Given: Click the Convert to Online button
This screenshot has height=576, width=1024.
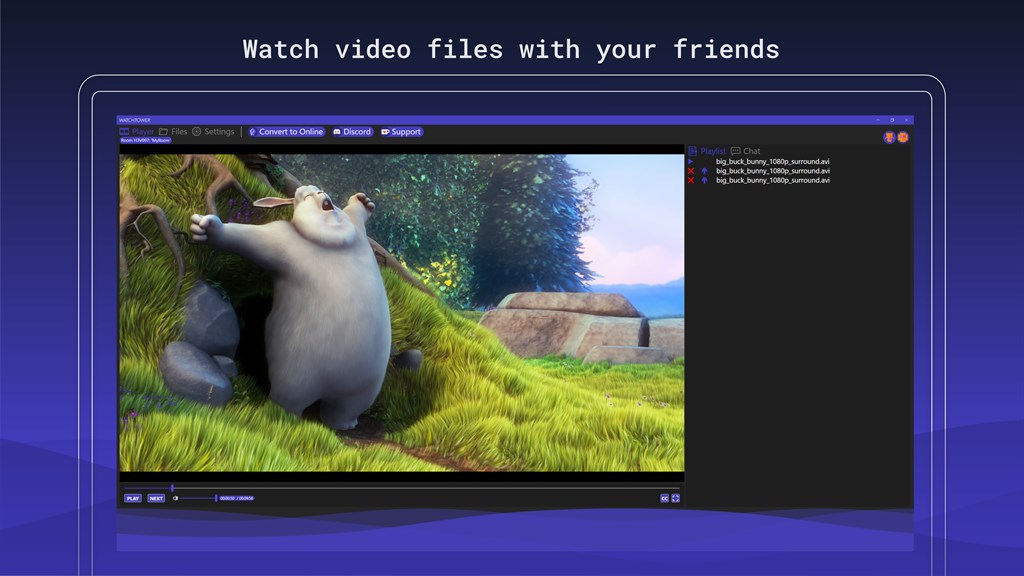Looking at the screenshot, I should coord(286,131).
